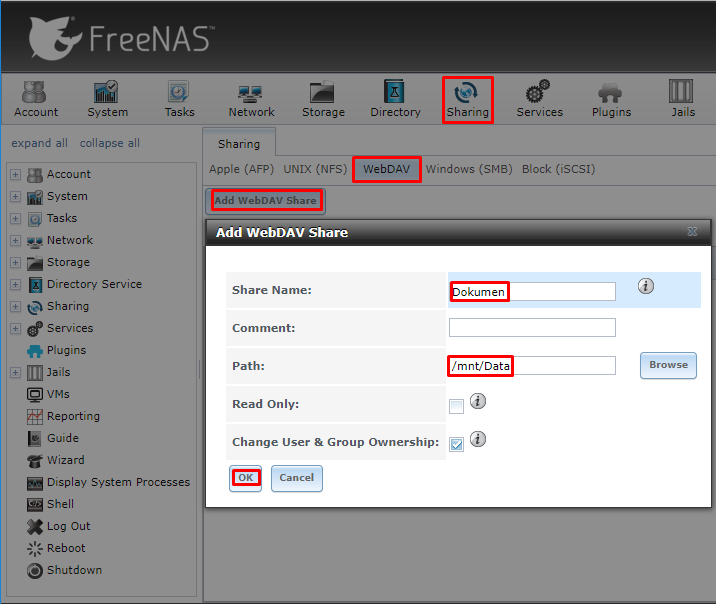
Task: Expand the Sharing tree node
Action: [16, 306]
